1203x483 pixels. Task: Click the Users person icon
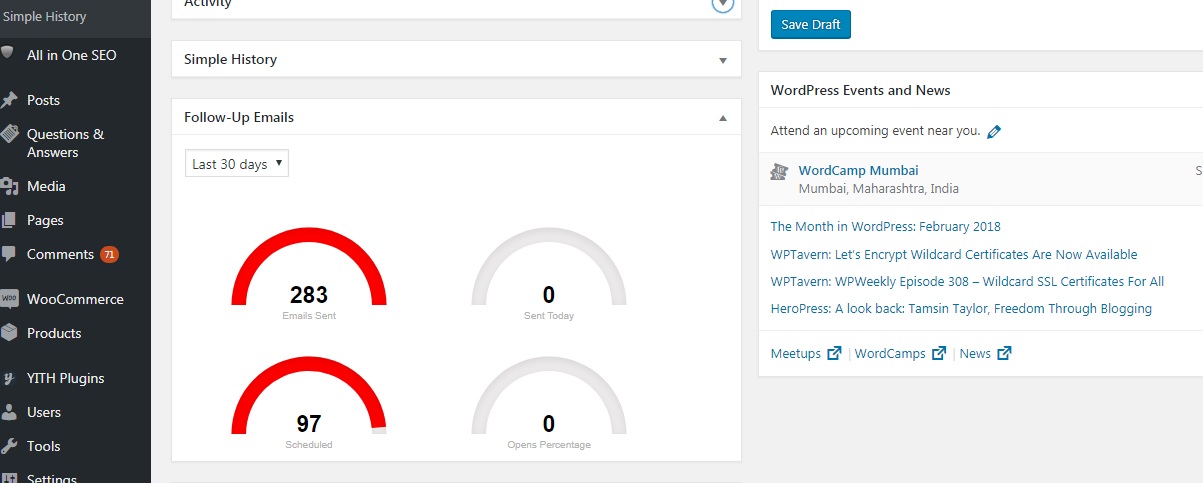coord(8,412)
